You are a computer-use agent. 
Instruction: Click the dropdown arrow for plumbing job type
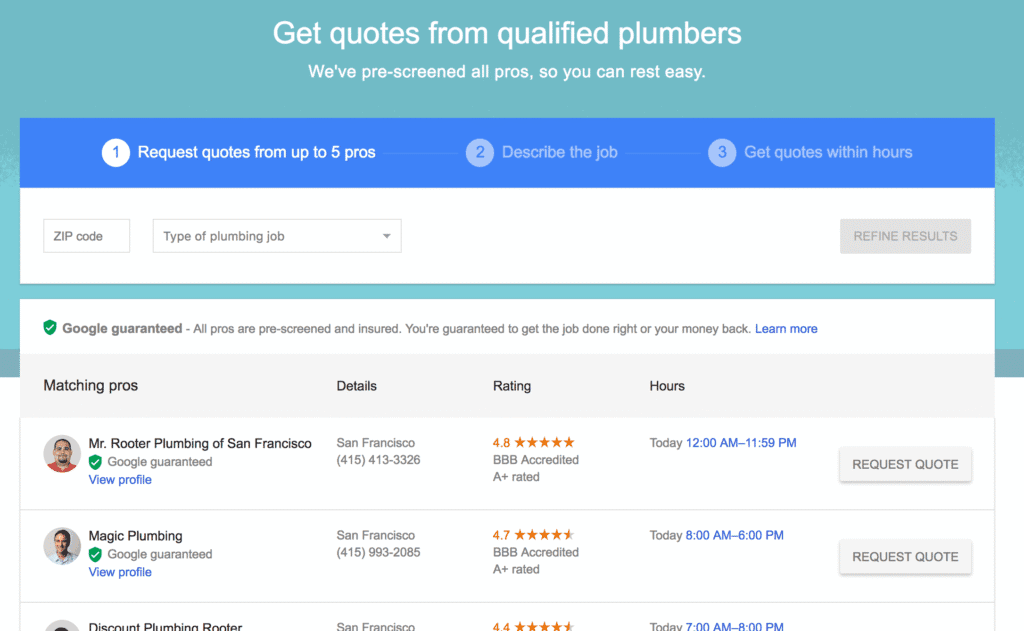coord(386,235)
